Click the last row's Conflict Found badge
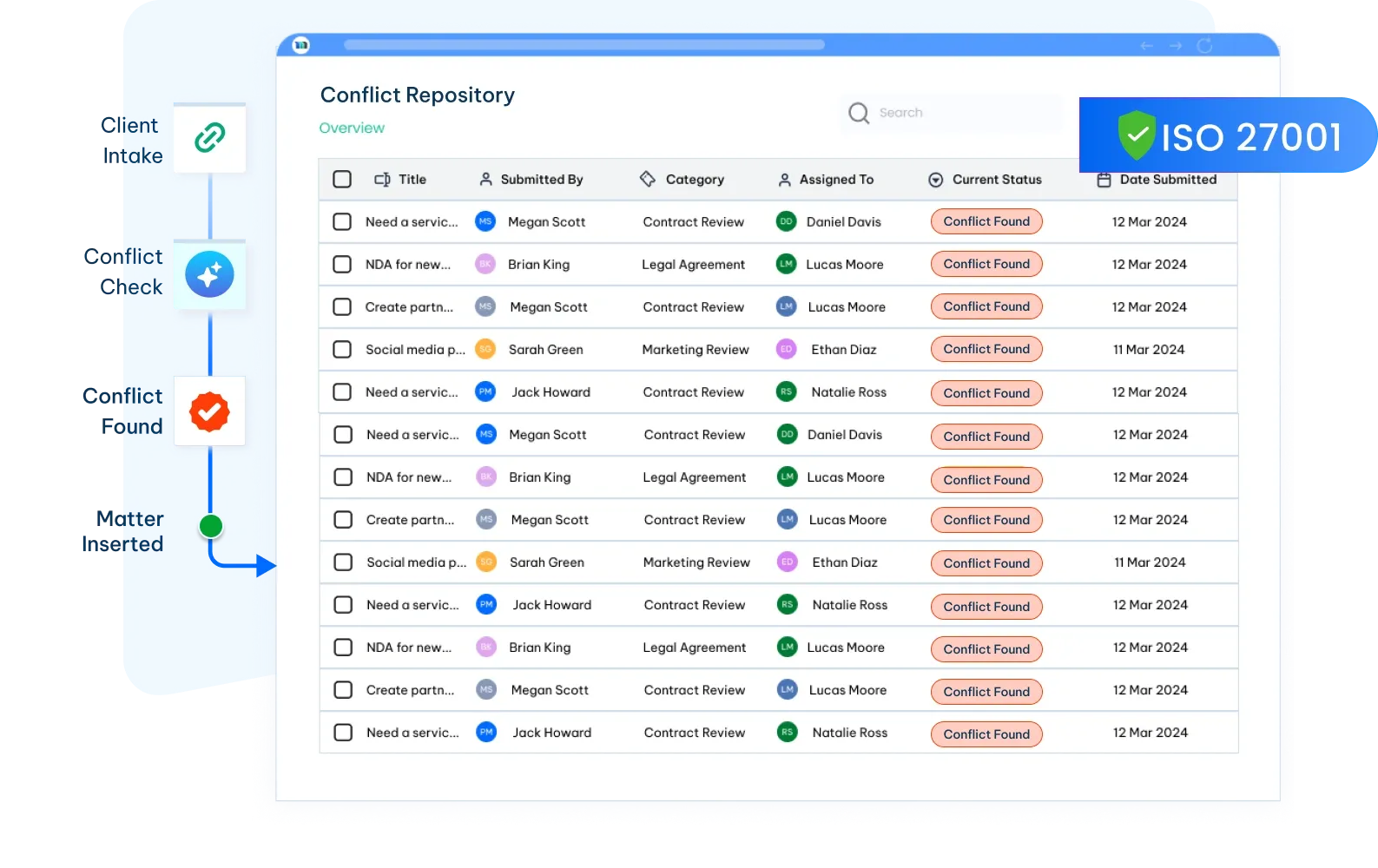Screen dimensions: 1378x868 pyautogui.click(x=986, y=734)
